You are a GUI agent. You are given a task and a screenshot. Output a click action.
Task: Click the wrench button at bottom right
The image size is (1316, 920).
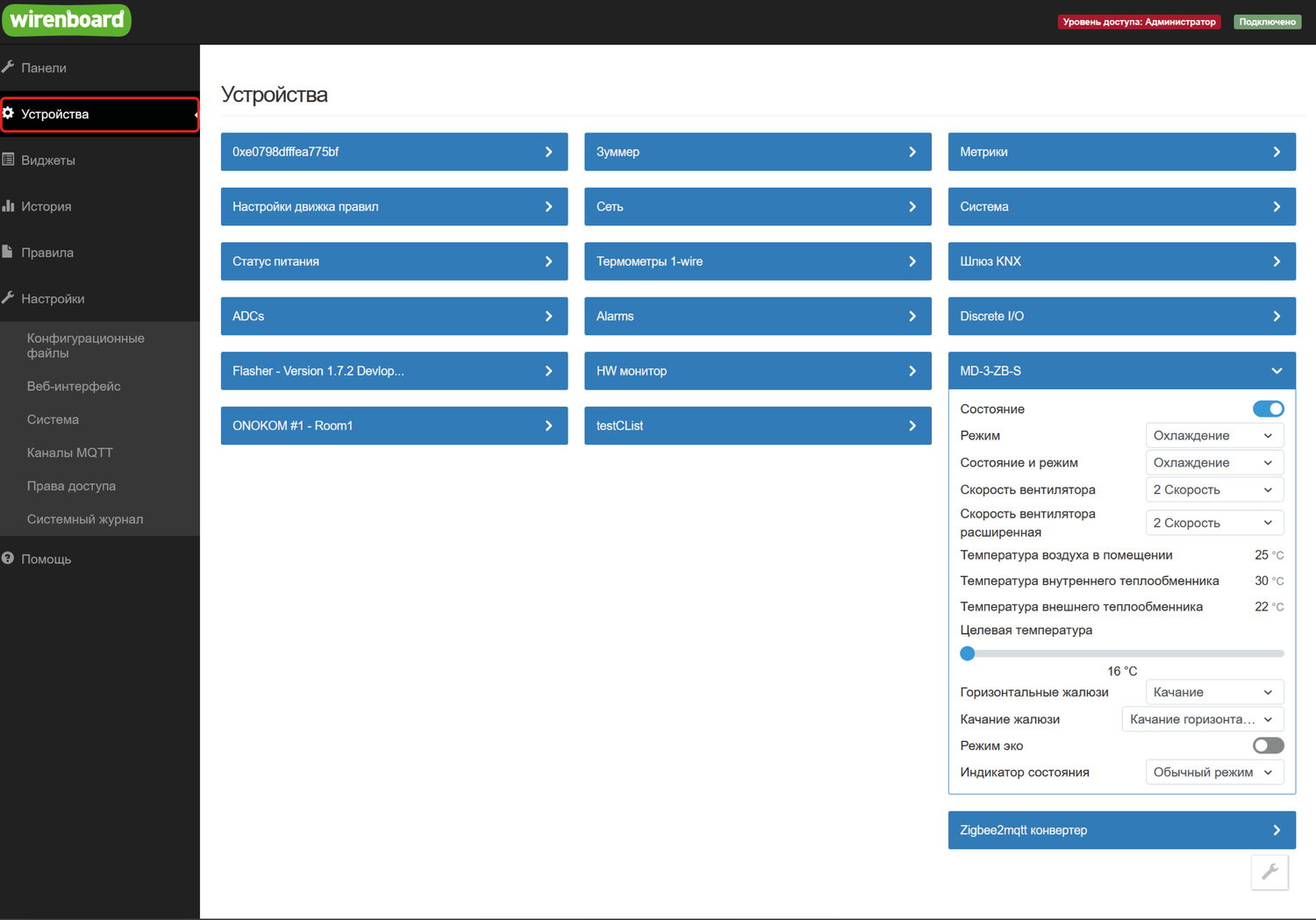[1270, 872]
